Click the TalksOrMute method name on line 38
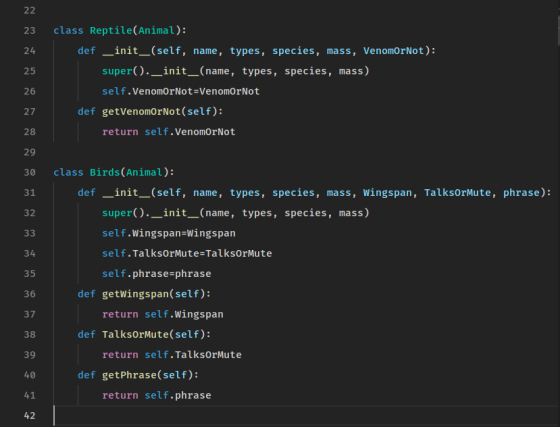This screenshot has height=427, width=560. click(x=135, y=335)
